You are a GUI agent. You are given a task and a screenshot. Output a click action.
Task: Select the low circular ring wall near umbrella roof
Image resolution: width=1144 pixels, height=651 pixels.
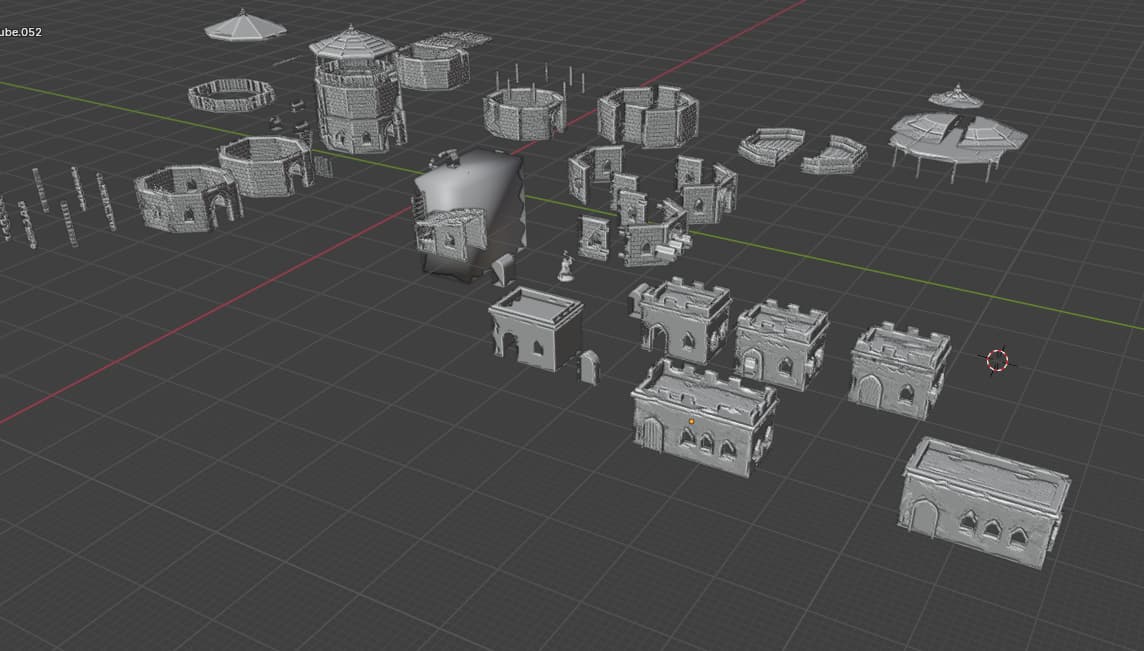(231, 96)
